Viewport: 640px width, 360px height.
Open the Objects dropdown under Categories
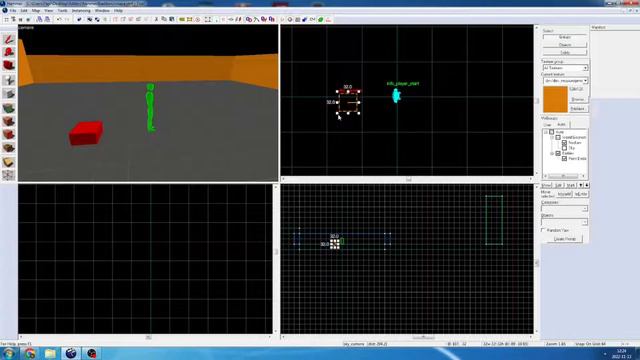click(x=564, y=222)
